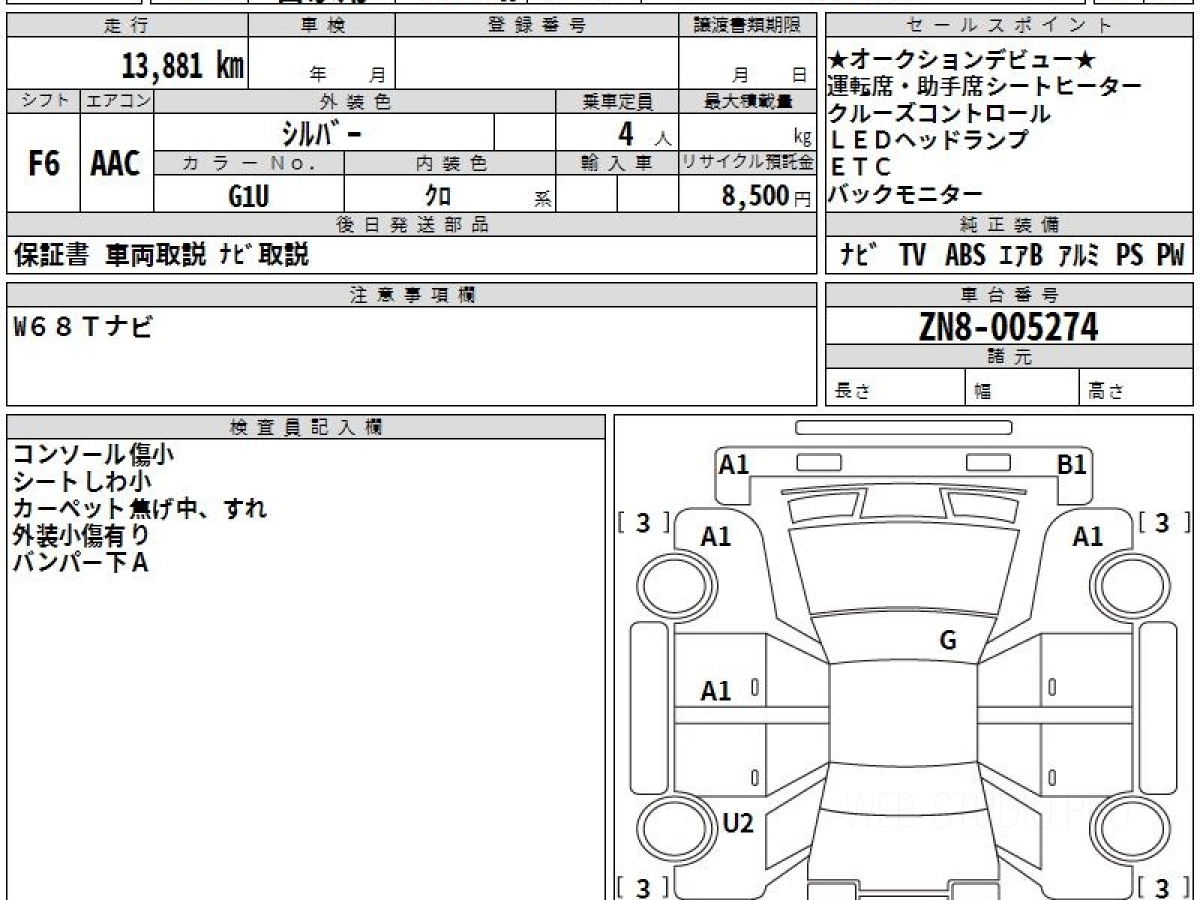The width and height of the screenshot is (1200, 900).
Task: Click the 輸入車 label
Action: coord(617,164)
